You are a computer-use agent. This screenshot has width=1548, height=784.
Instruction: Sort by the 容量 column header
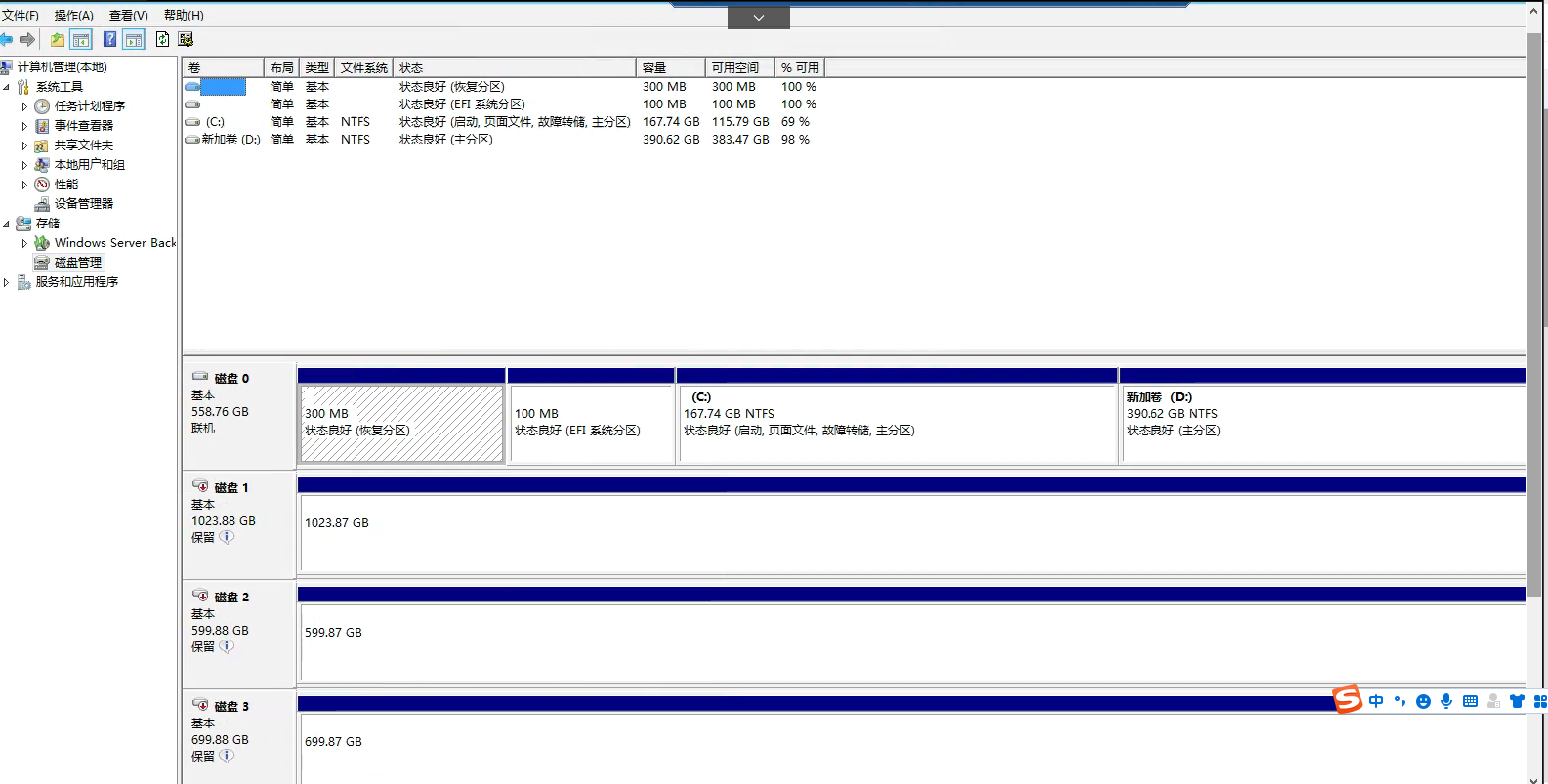[x=670, y=67]
